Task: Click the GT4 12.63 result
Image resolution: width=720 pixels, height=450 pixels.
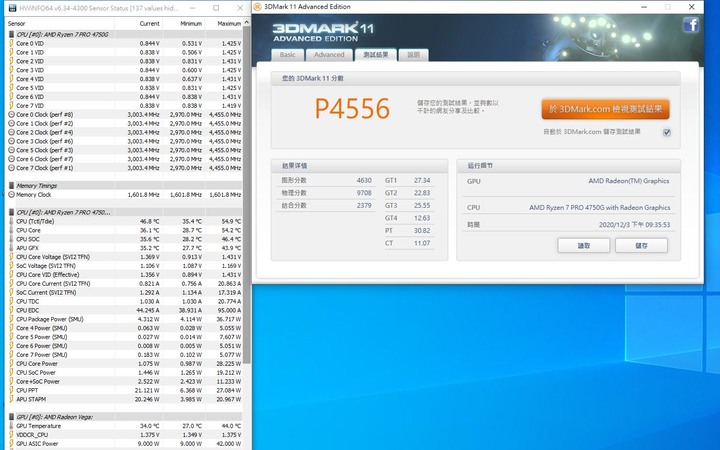Action: coord(408,218)
